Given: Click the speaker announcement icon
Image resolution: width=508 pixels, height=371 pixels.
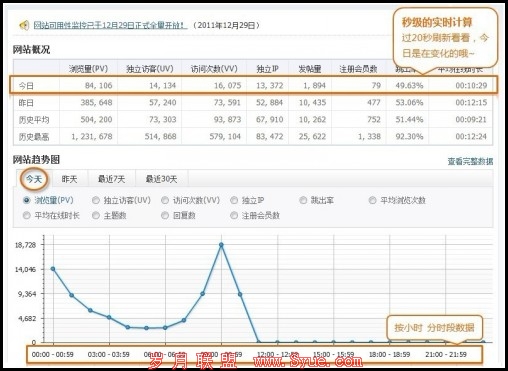Looking at the screenshot, I should pyautogui.click(x=24, y=25).
